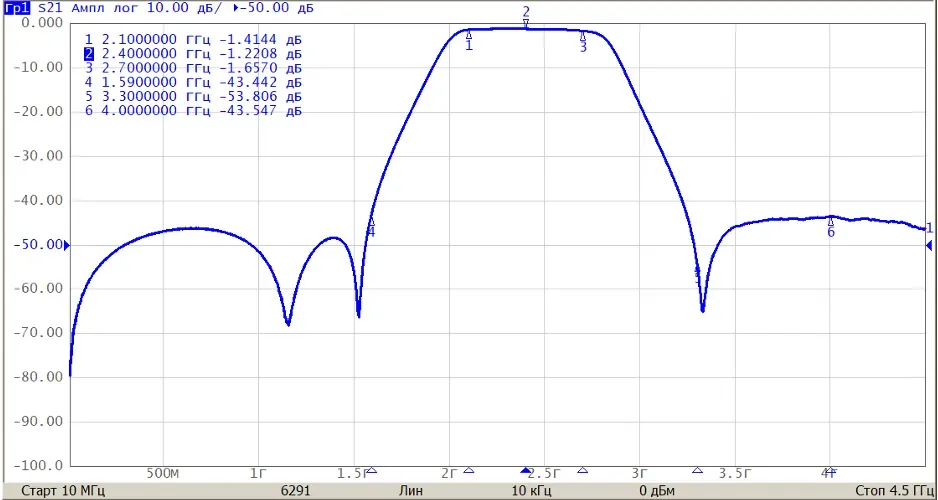Click active marker 2 at the passband peak
938x500 pixels.
pos(526,23)
